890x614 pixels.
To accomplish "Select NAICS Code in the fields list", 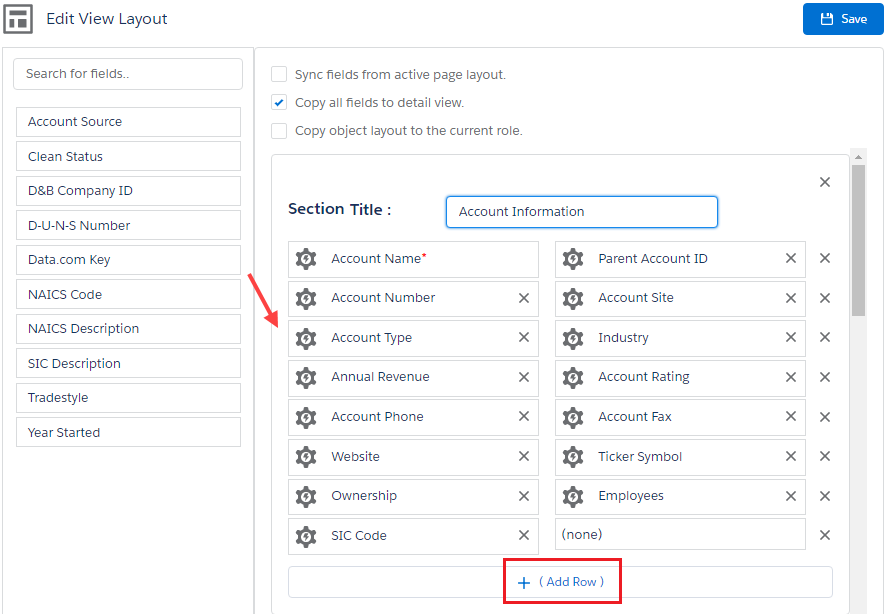I will pyautogui.click(x=128, y=295).
